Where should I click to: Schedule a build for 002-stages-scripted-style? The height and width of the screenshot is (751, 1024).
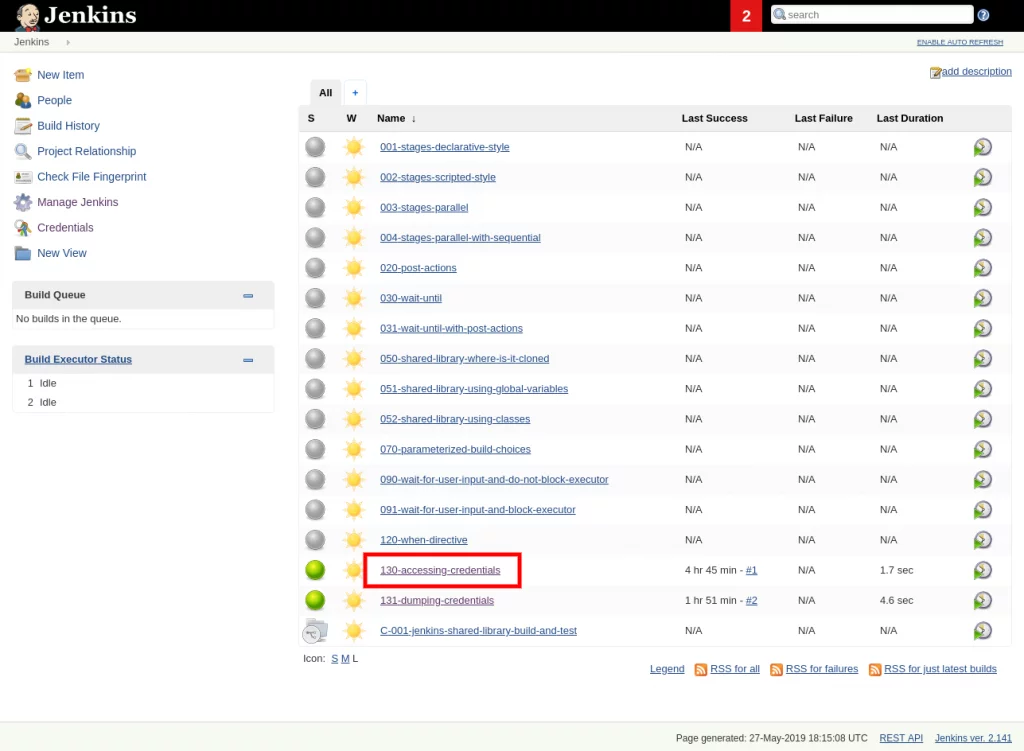coord(982,178)
